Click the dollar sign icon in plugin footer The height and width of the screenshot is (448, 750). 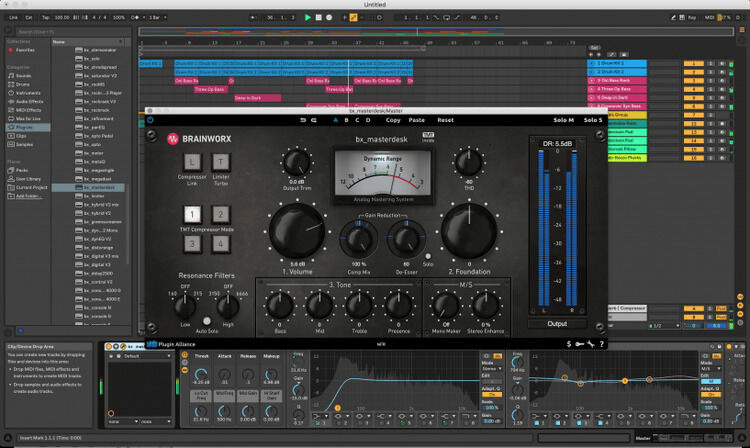(x=568, y=344)
